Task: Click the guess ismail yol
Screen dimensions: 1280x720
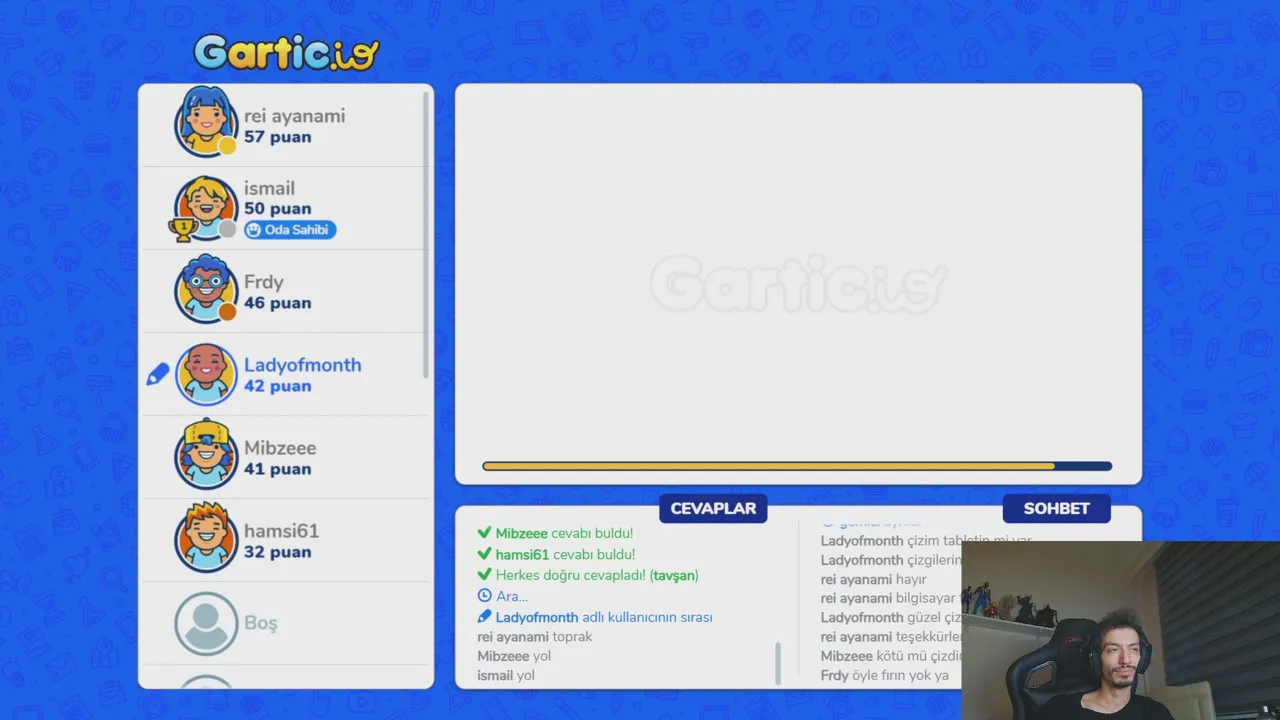Action: coord(506,675)
